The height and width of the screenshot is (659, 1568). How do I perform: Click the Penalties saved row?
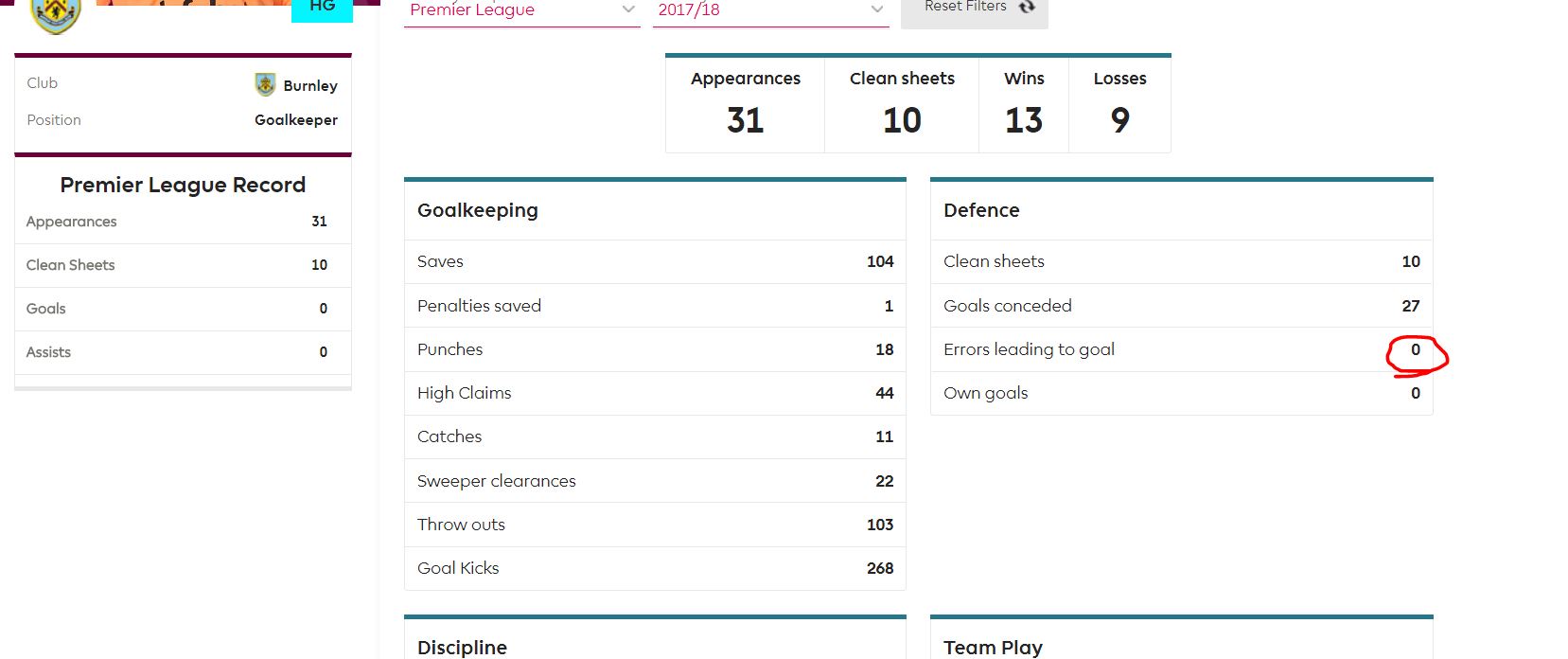tap(655, 306)
